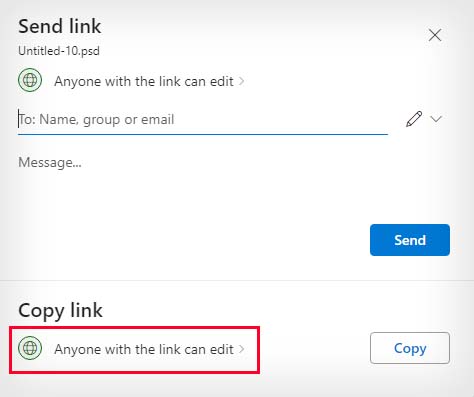The image size is (474, 397).
Task: Click 'Anyone with the link can edit' under Copy link
Action: click(144, 349)
